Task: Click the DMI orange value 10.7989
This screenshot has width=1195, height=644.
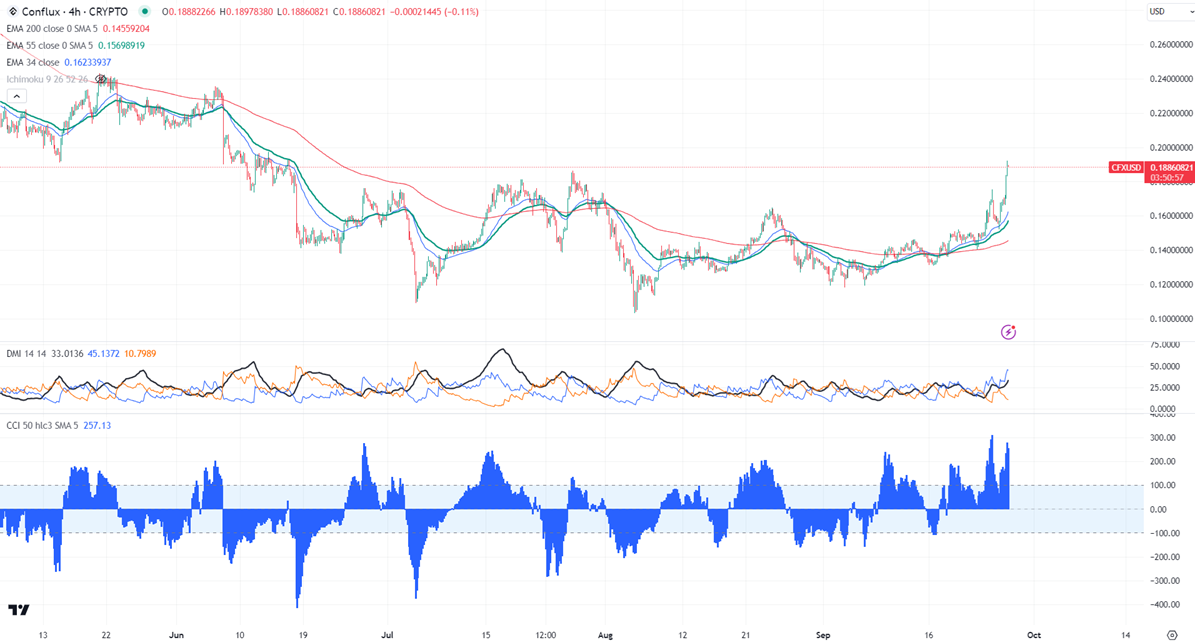Action: point(140,354)
